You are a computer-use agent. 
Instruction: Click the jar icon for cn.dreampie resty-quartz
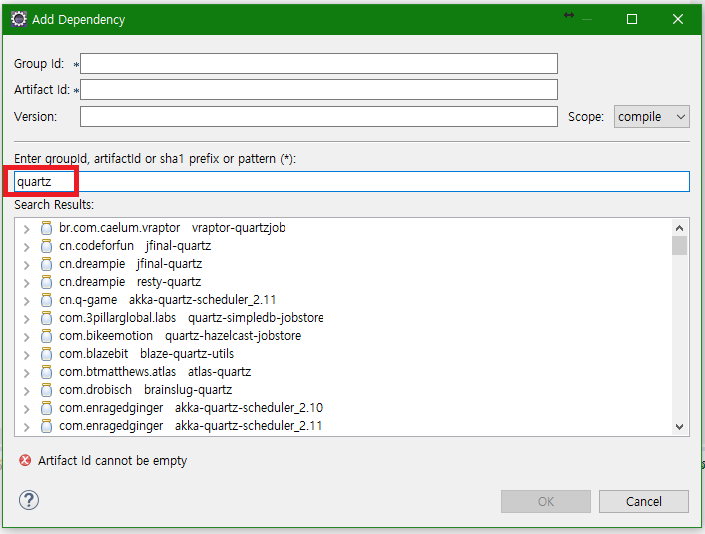(46, 282)
